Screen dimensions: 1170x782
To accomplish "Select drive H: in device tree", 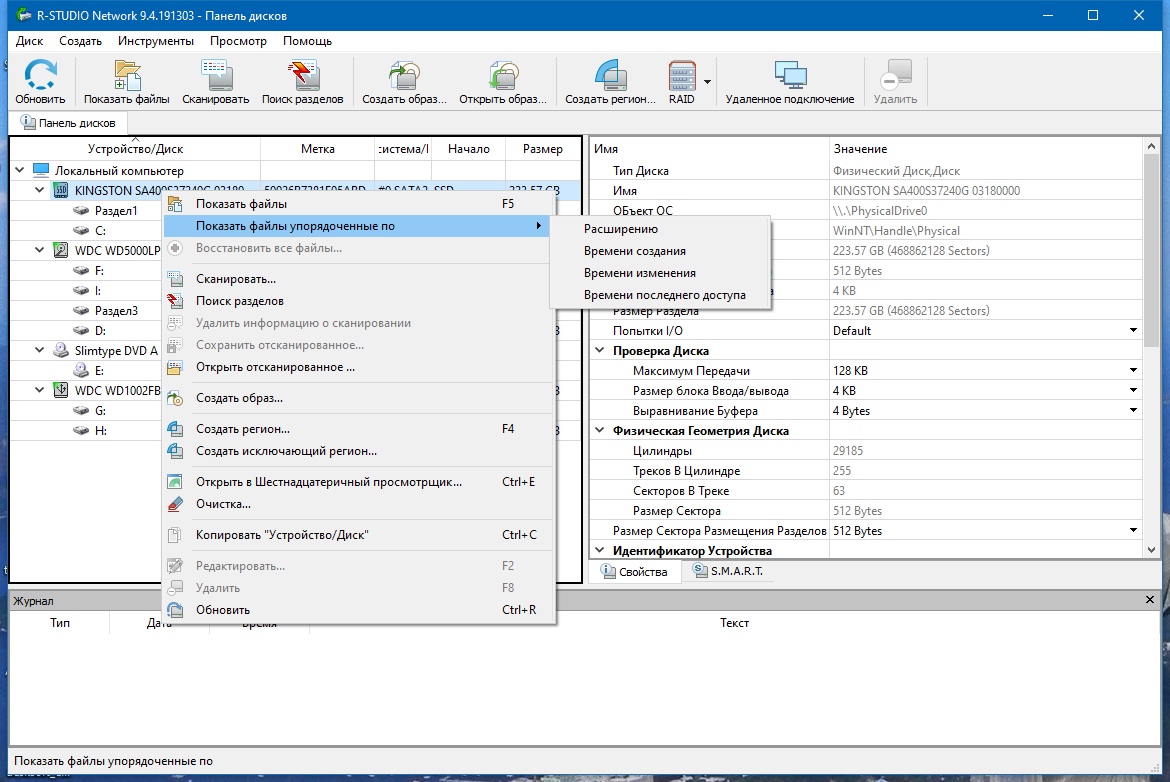I will pos(100,431).
